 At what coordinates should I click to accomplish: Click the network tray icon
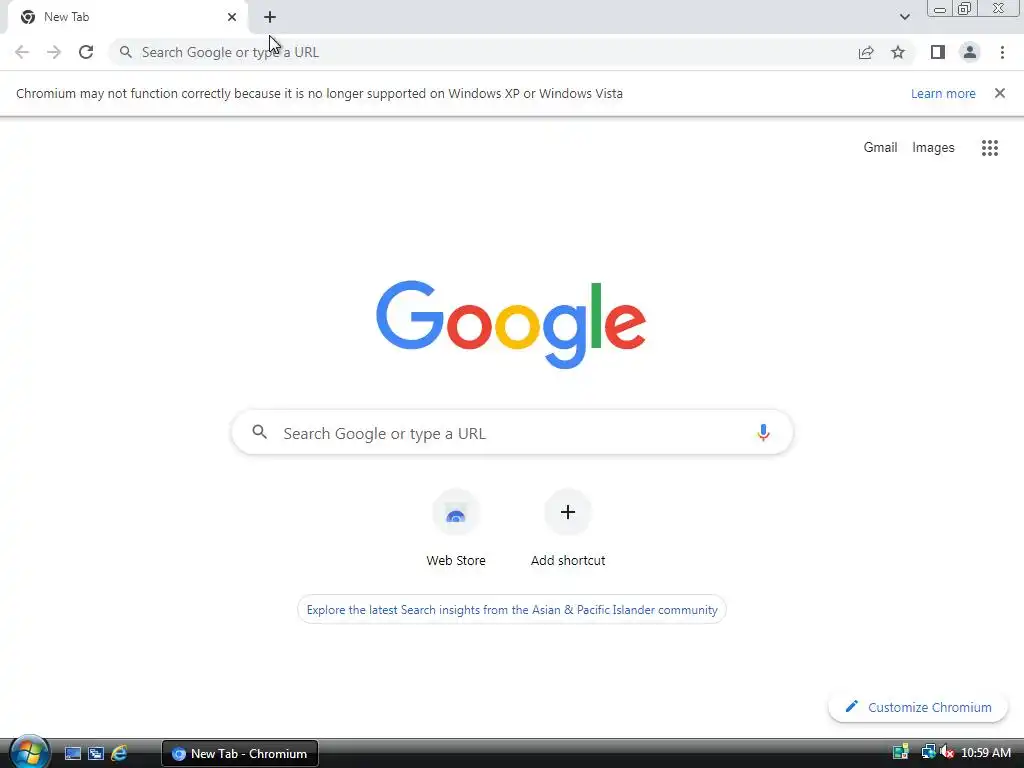(x=927, y=753)
